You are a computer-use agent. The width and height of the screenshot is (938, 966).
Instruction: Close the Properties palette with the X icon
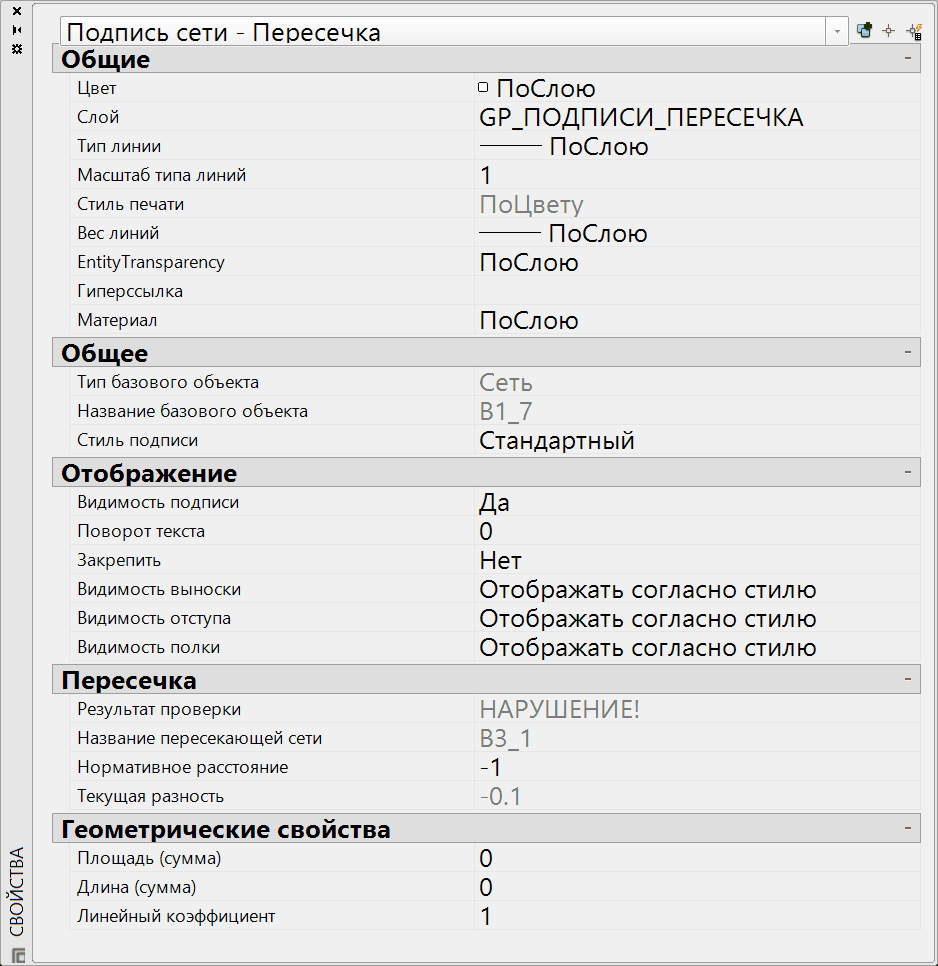click(x=15, y=13)
